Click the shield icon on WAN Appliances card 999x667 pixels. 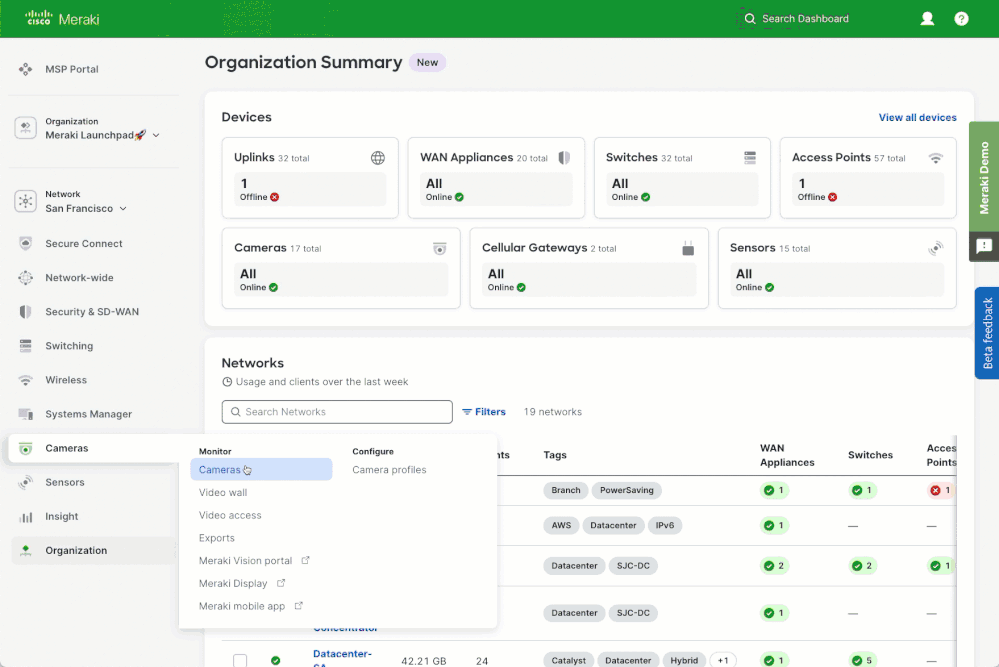564,157
